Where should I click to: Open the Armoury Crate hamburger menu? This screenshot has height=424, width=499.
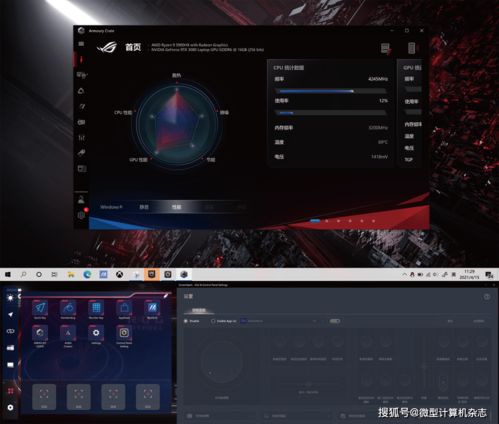coord(81,44)
